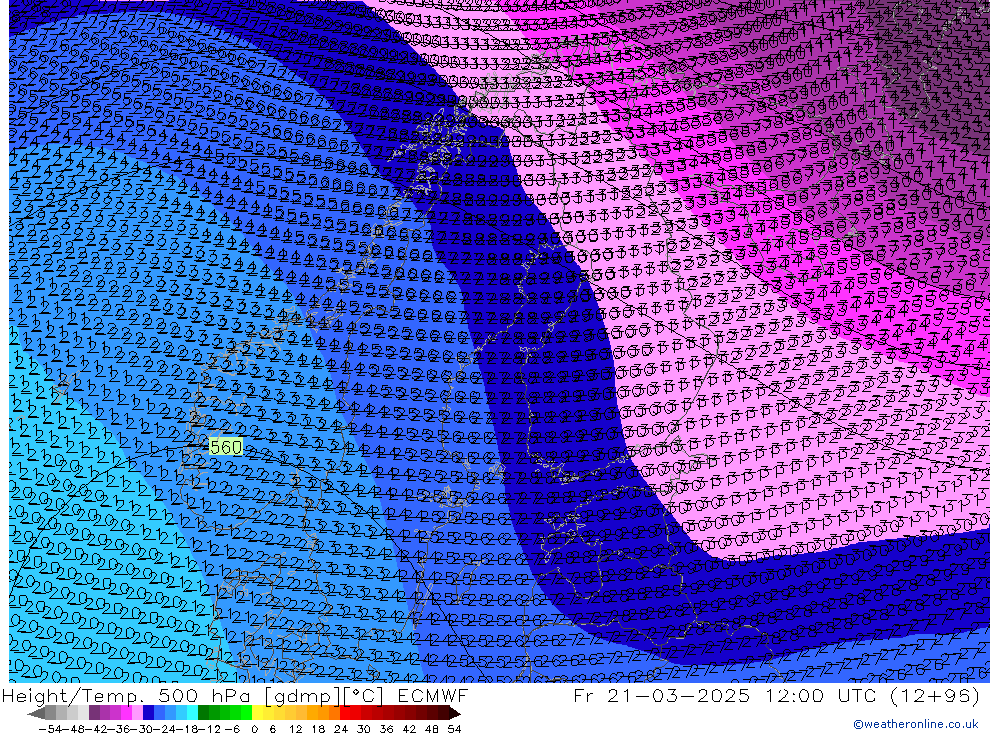Screen dimensions: 1000x733
Task: Click the 12:00 UTC time text
Action: [x=821, y=695]
